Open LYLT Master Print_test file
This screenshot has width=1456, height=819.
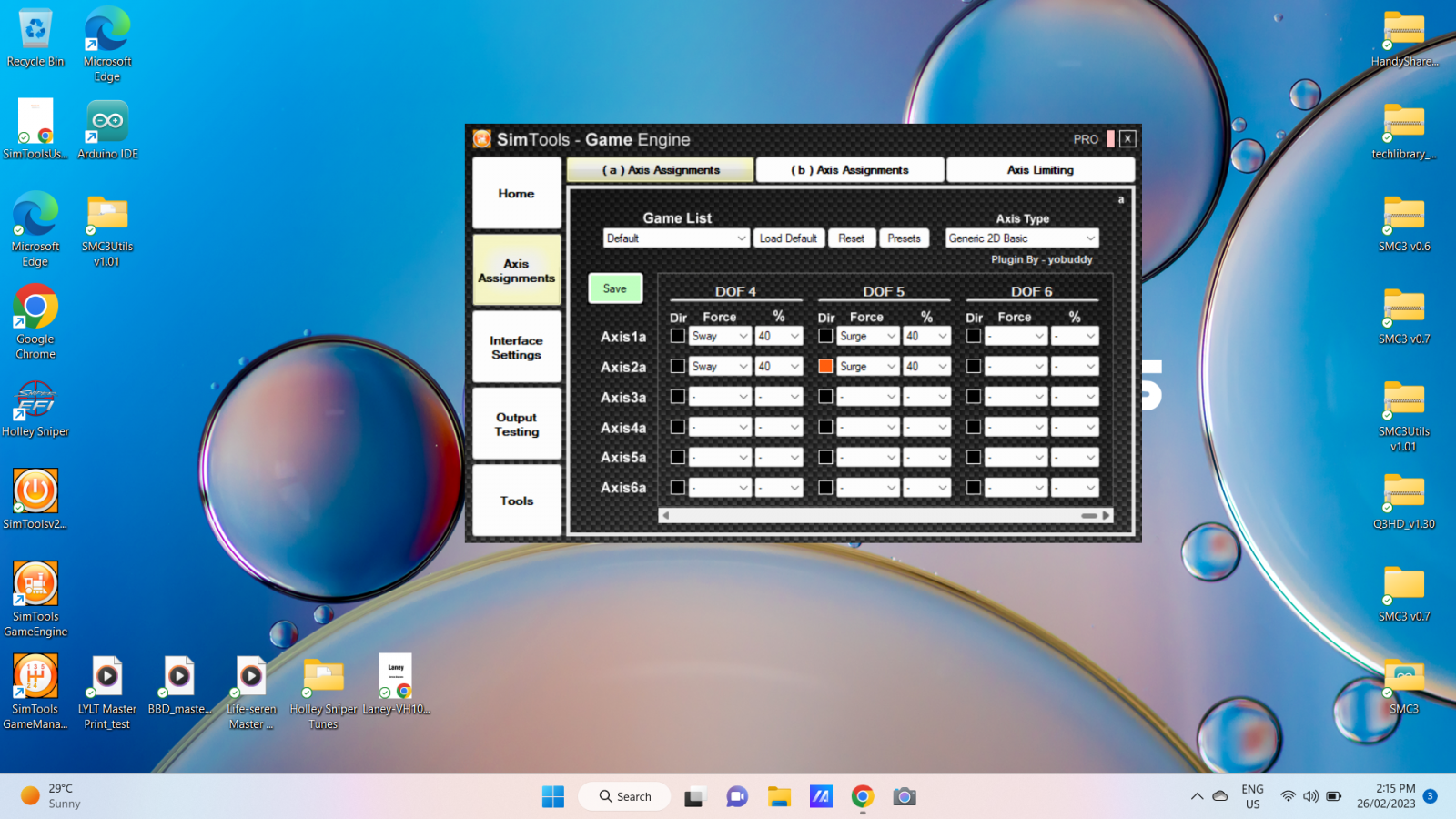click(x=107, y=692)
